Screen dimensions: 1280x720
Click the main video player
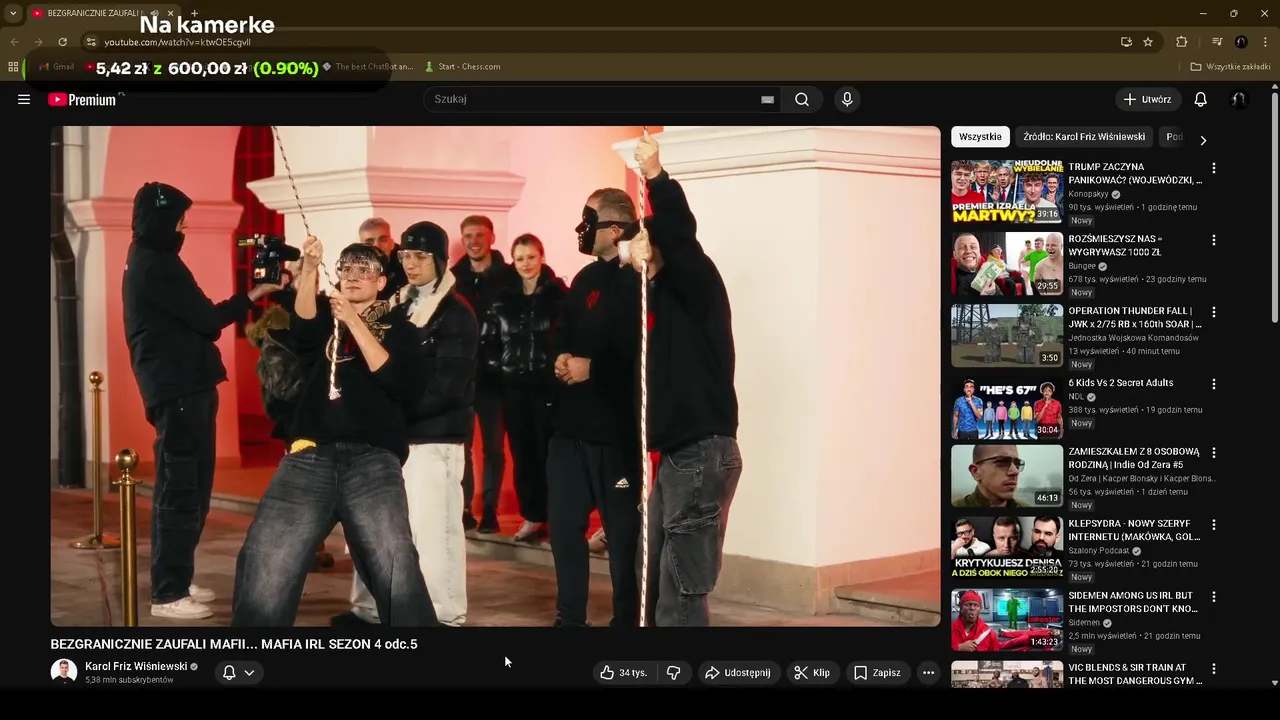[x=496, y=376]
